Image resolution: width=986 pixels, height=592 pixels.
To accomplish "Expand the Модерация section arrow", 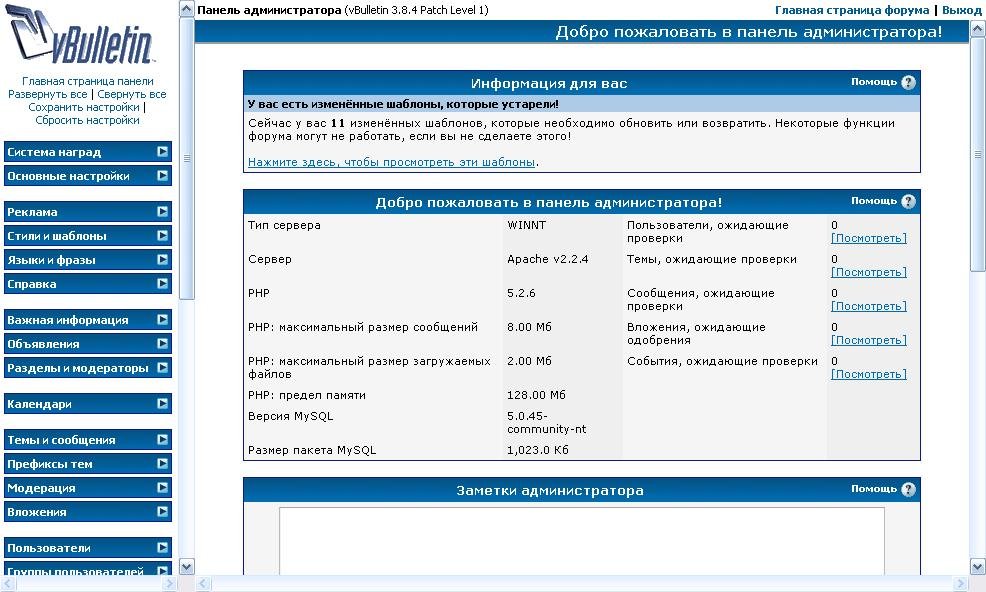I will [162, 488].
